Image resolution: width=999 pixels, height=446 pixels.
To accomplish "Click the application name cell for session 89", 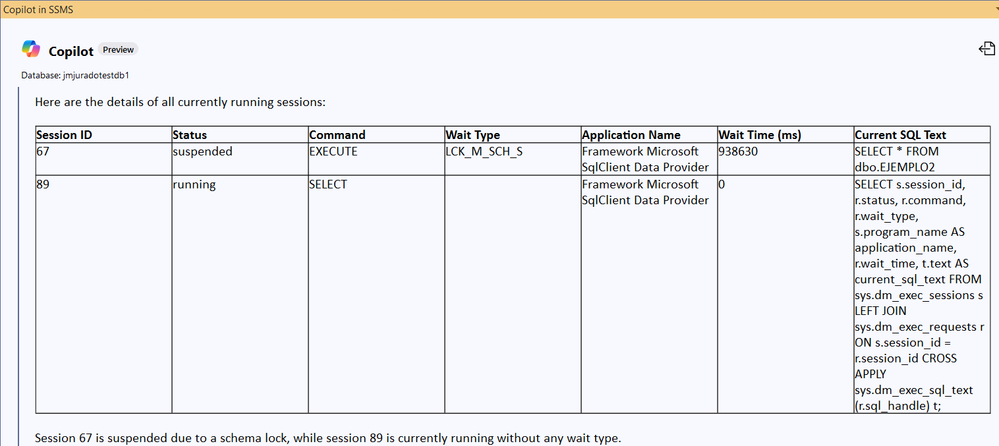I will 649,294.
